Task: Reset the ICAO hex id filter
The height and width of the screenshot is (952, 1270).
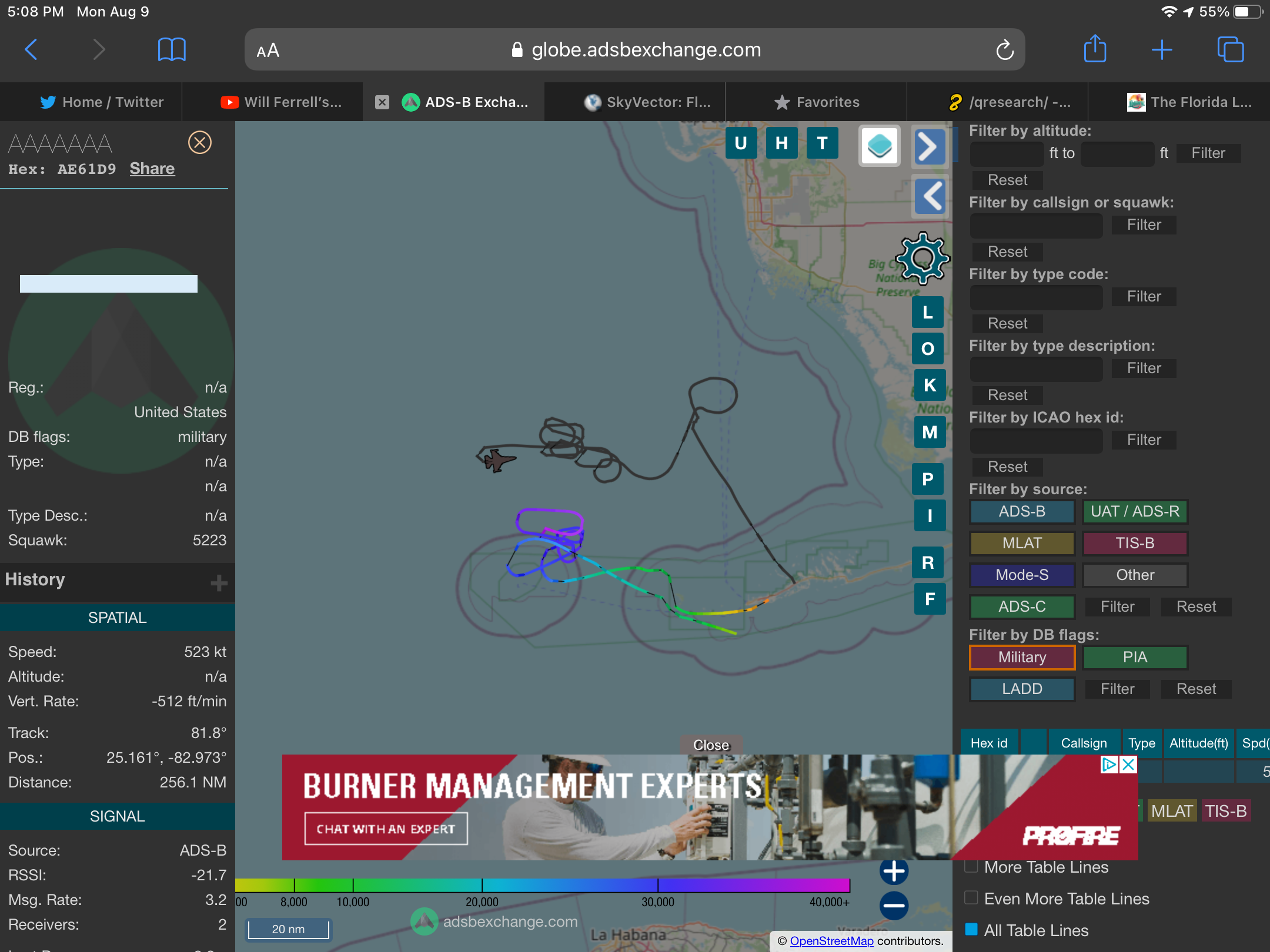Action: [x=1007, y=467]
